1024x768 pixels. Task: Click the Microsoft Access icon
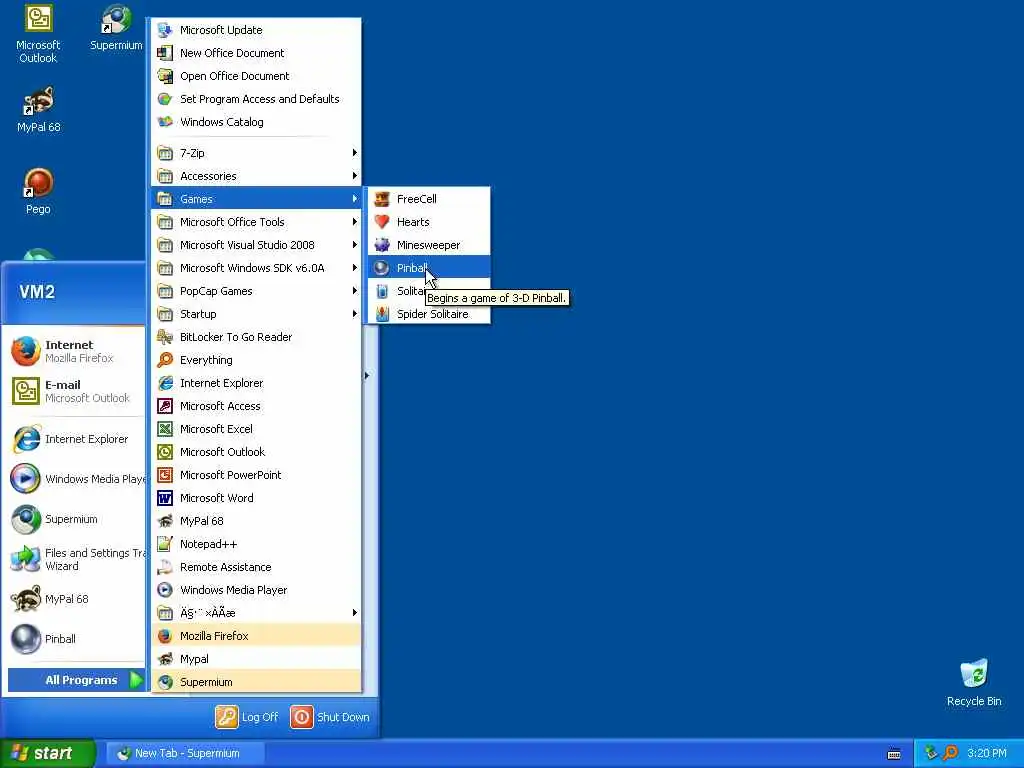click(165, 406)
